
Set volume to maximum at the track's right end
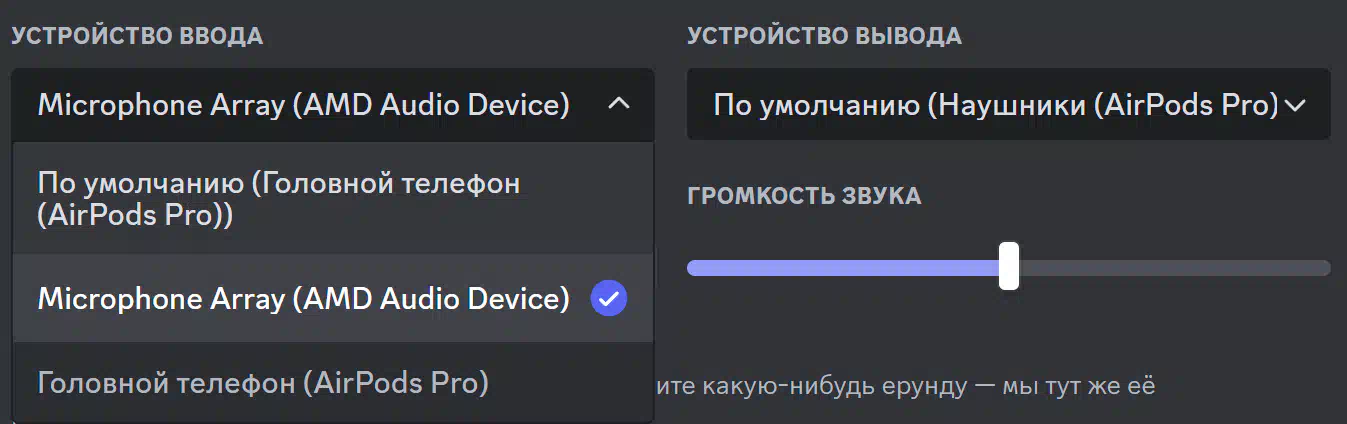1326,267
